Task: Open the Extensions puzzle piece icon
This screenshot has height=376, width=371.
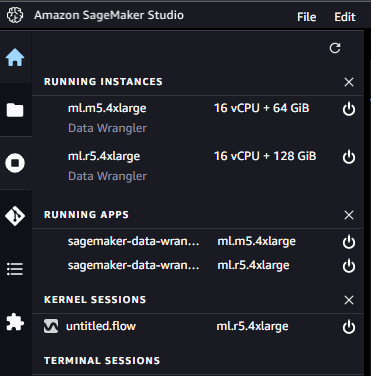Action: [15, 322]
